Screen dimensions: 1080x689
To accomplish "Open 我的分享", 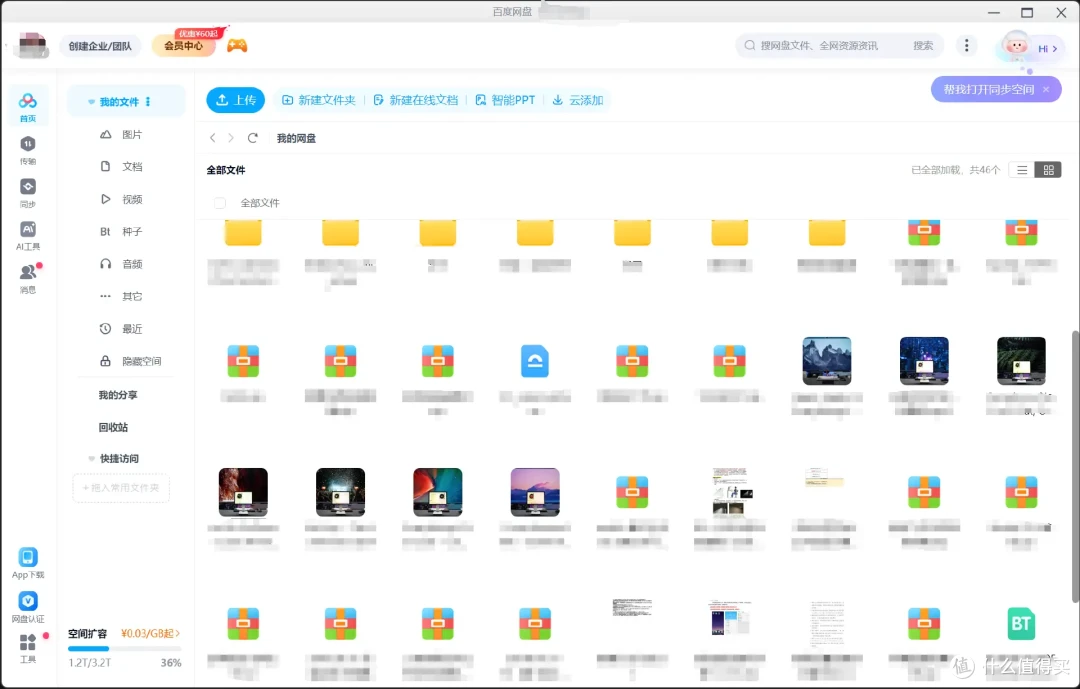I will [118, 395].
